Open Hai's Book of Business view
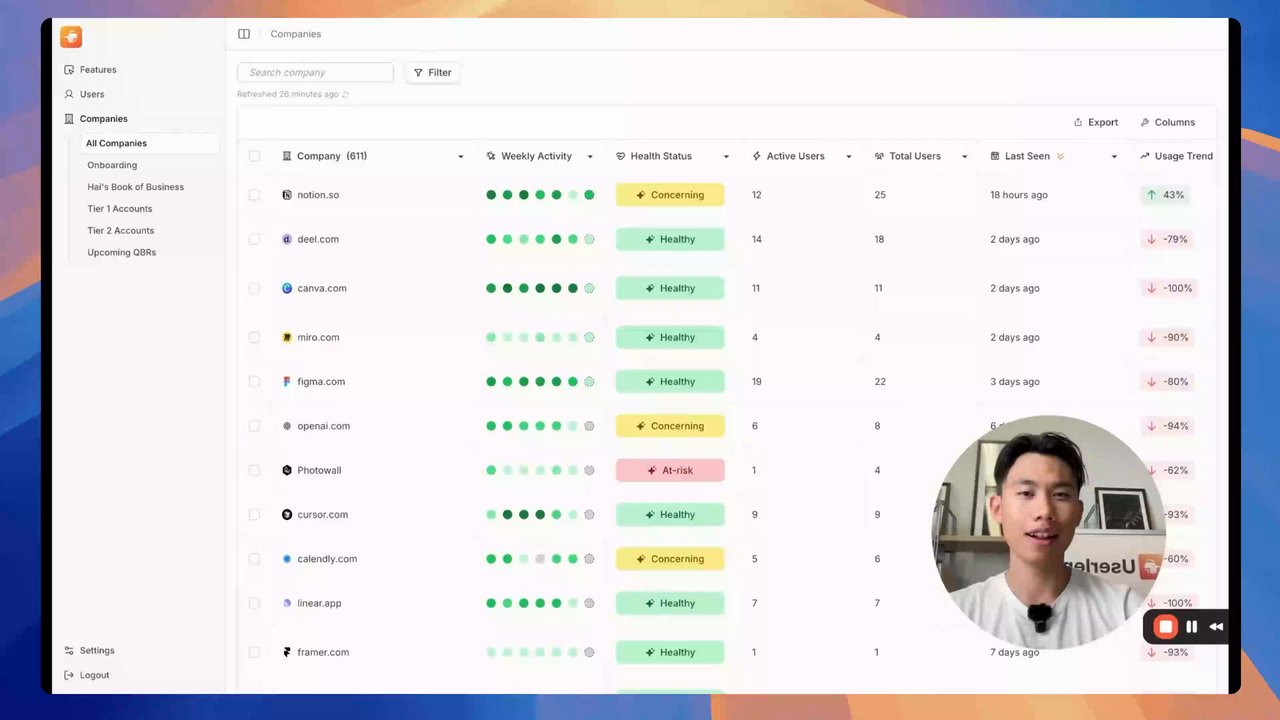The height and width of the screenshot is (720, 1280). (x=135, y=187)
